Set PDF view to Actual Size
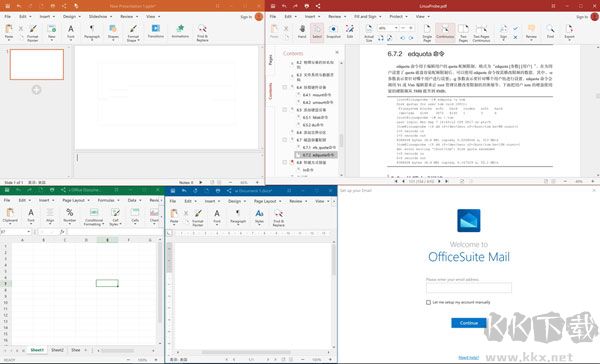The image size is (600, 364). coord(369,33)
